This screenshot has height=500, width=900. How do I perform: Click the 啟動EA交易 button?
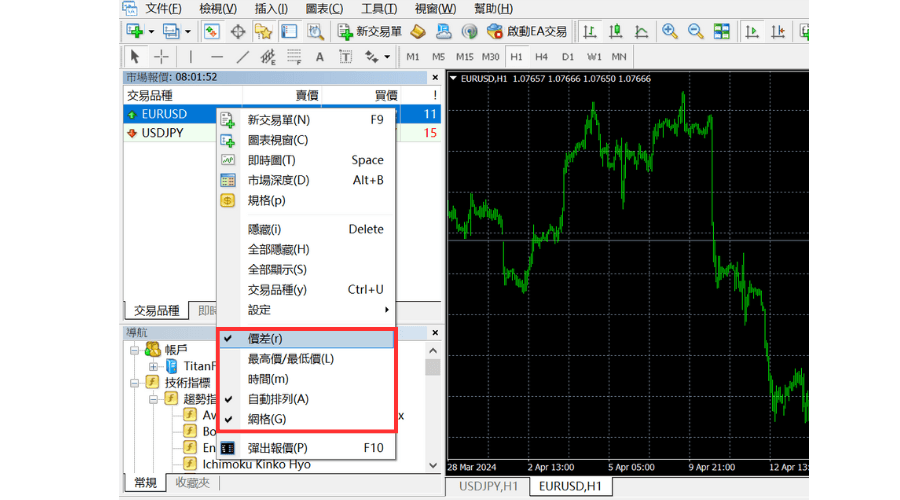coord(527,32)
